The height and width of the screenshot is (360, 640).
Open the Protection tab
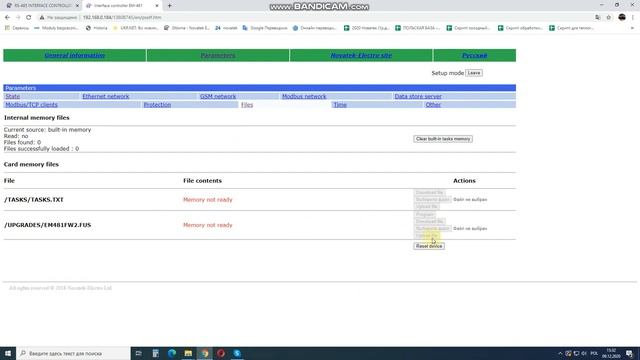(157, 105)
